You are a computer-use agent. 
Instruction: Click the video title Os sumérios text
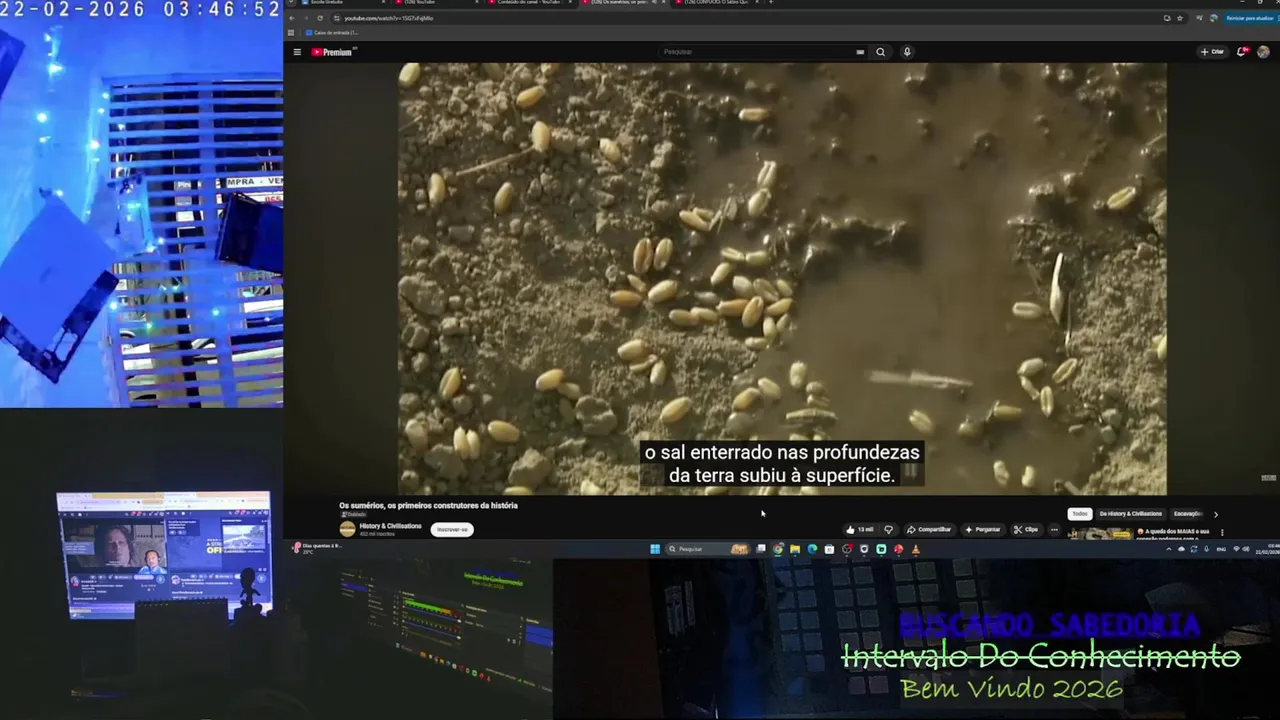click(428, 506)
